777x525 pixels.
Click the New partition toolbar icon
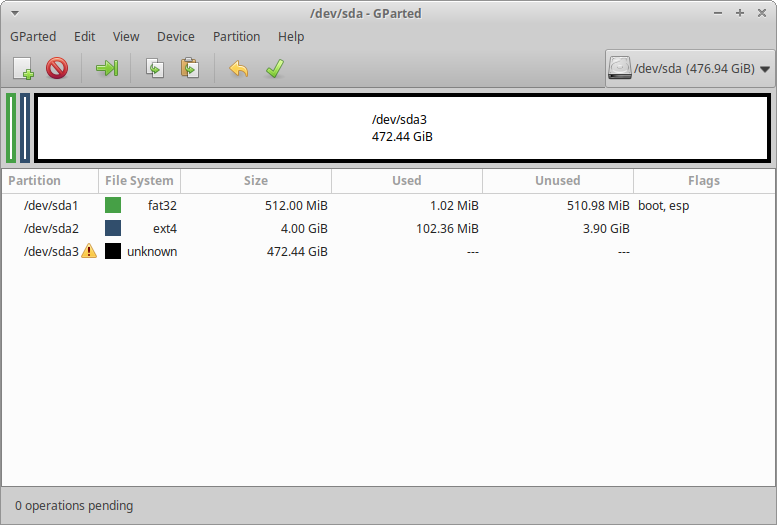(x=23, y=68)
